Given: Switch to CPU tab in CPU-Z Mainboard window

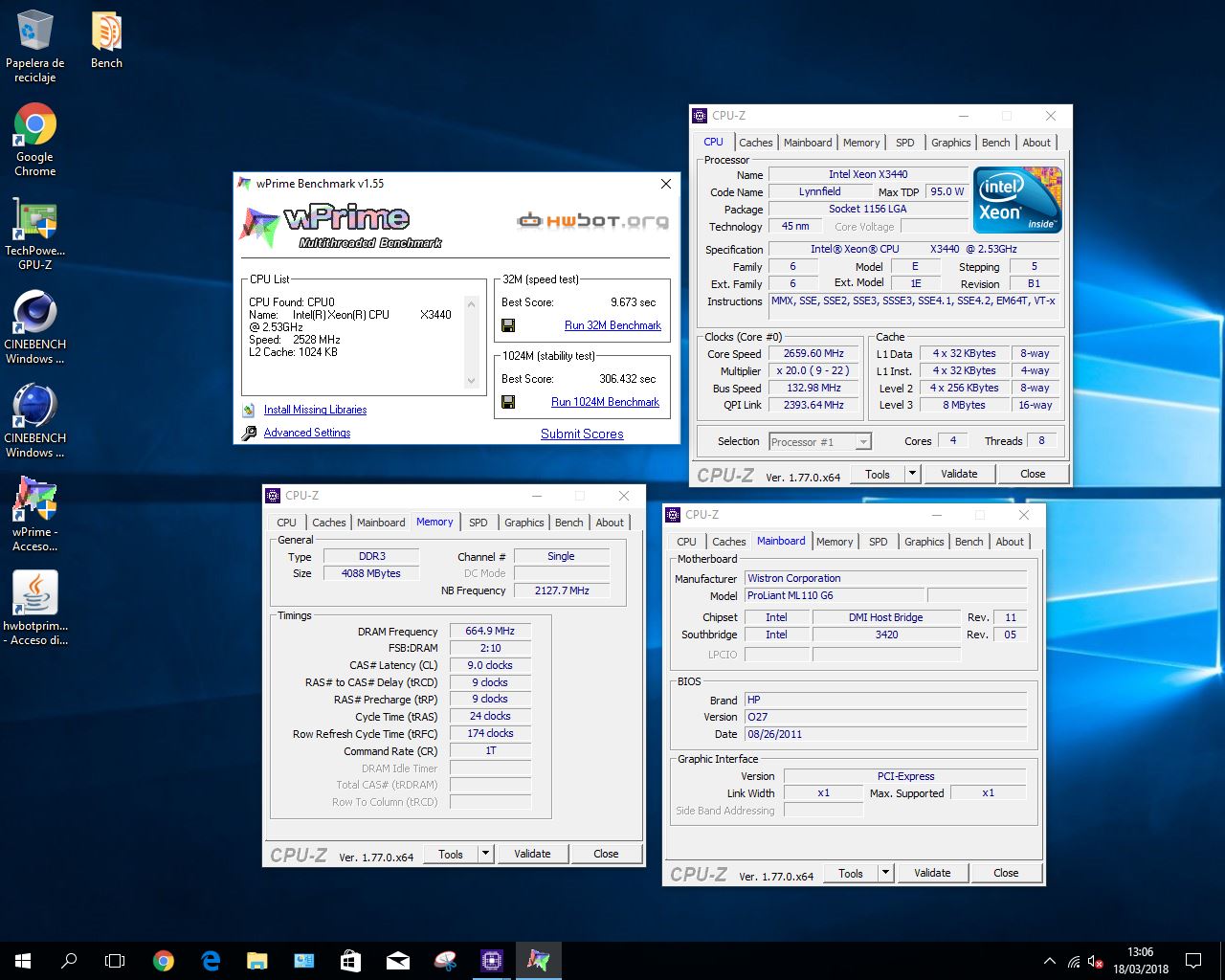Looking at the screenshot, I should pos(686,542).
